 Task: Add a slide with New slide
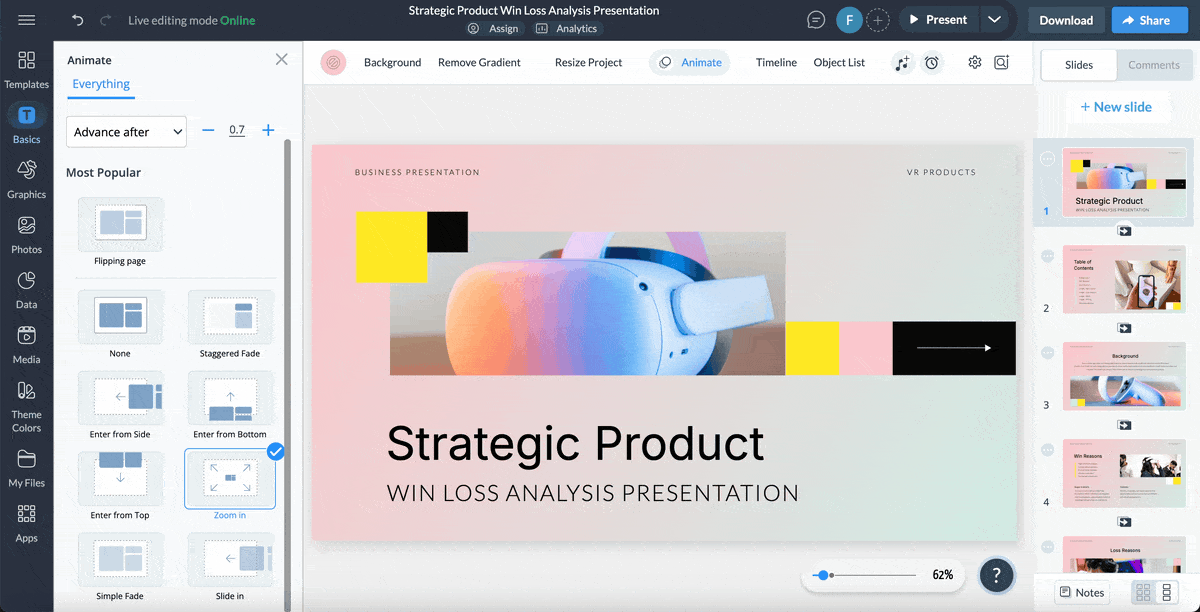1115,107
